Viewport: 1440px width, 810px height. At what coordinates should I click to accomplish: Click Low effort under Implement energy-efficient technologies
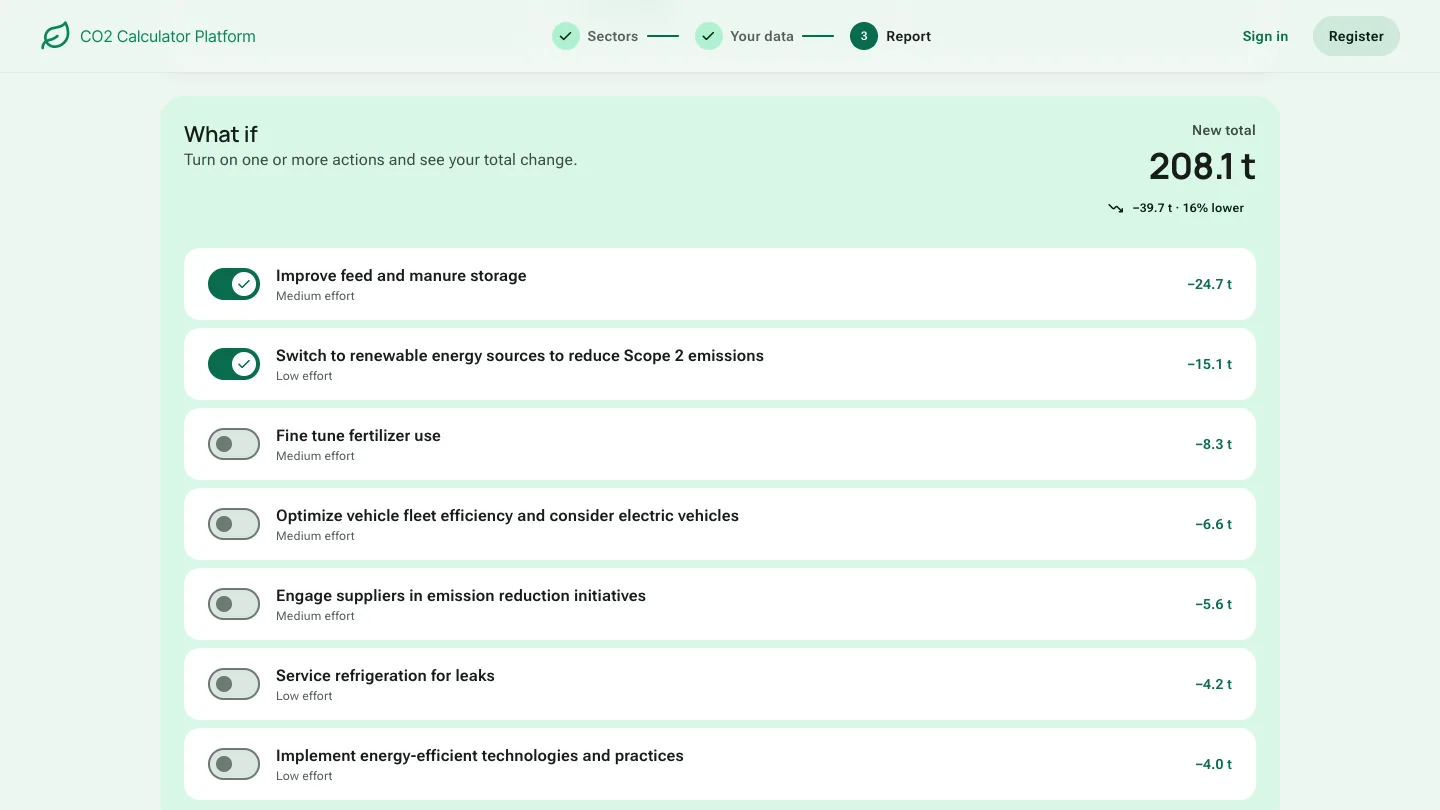[x=304, y=776]
